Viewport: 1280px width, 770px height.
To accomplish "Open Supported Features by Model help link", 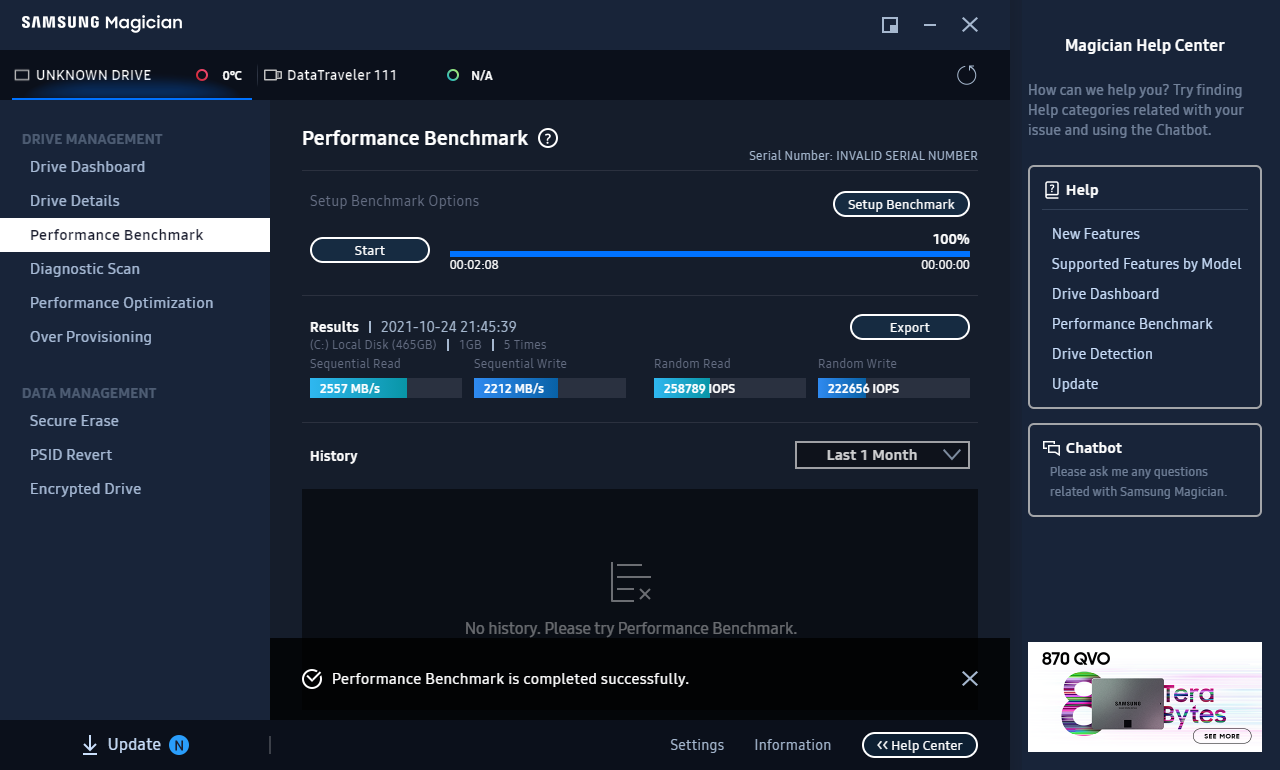I will click(x=1146, y=264).
